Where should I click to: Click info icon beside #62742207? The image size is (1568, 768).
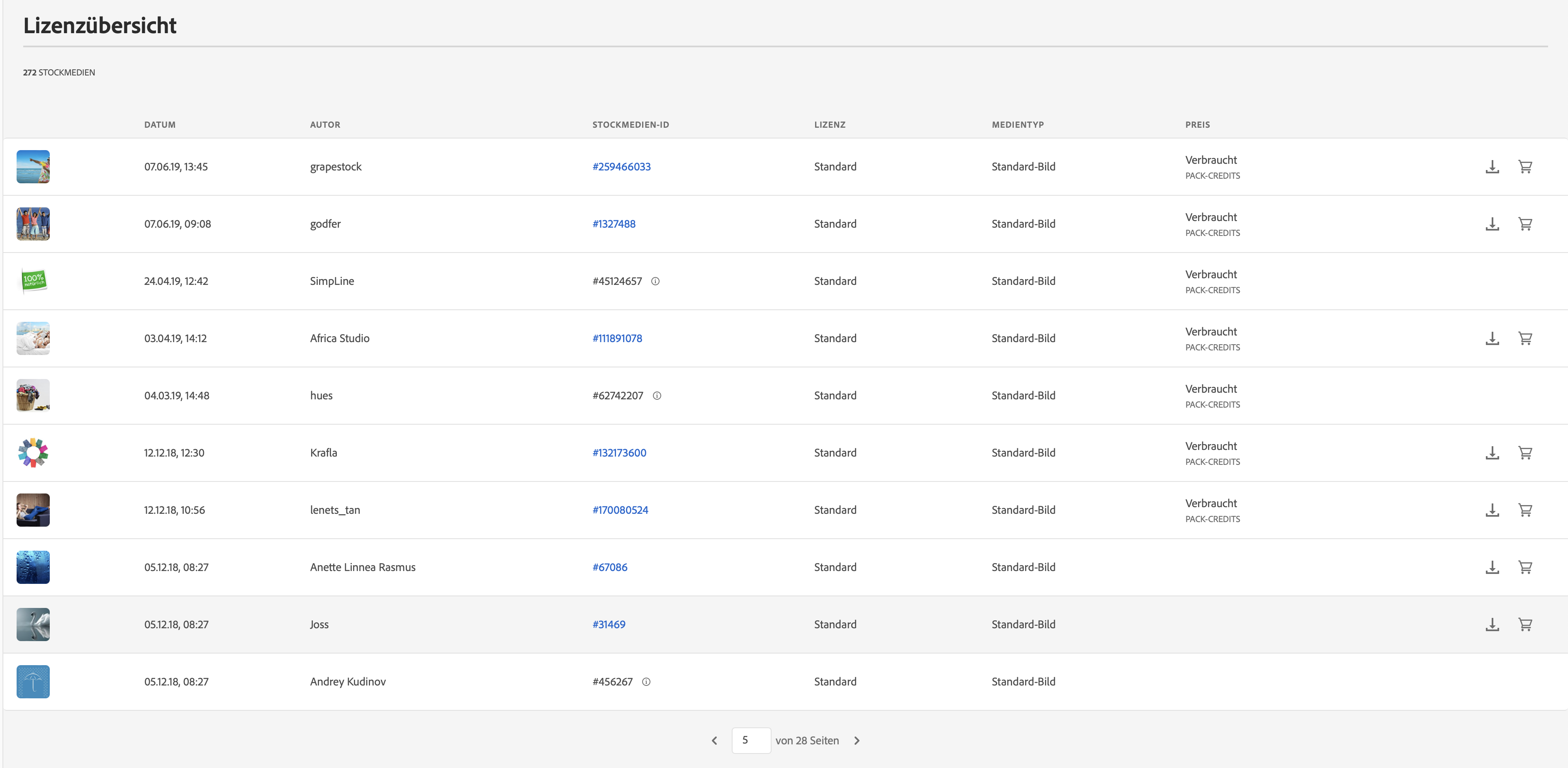(657, 396)
